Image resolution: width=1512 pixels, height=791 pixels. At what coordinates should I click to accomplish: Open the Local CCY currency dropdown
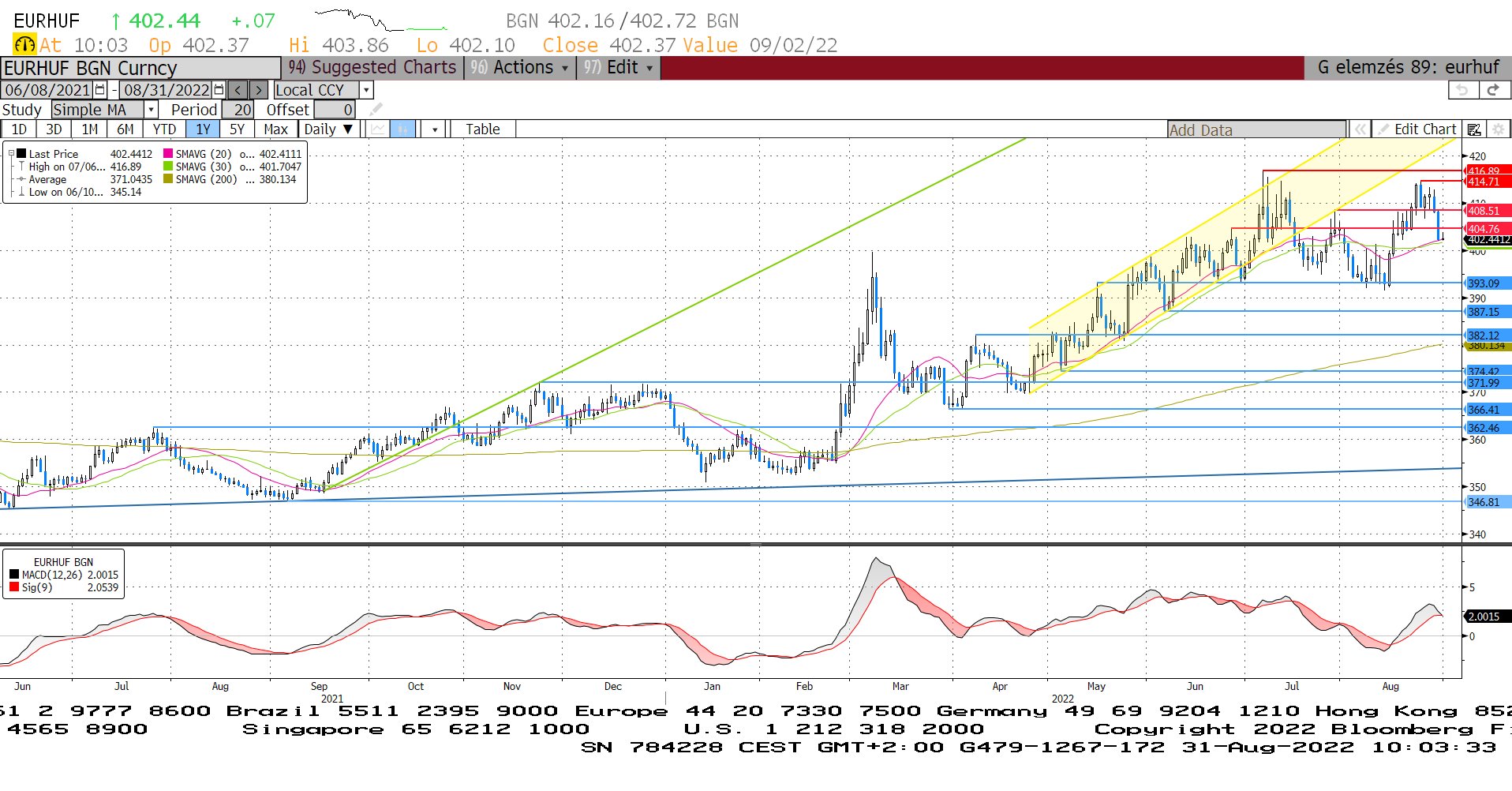[366, 90]
